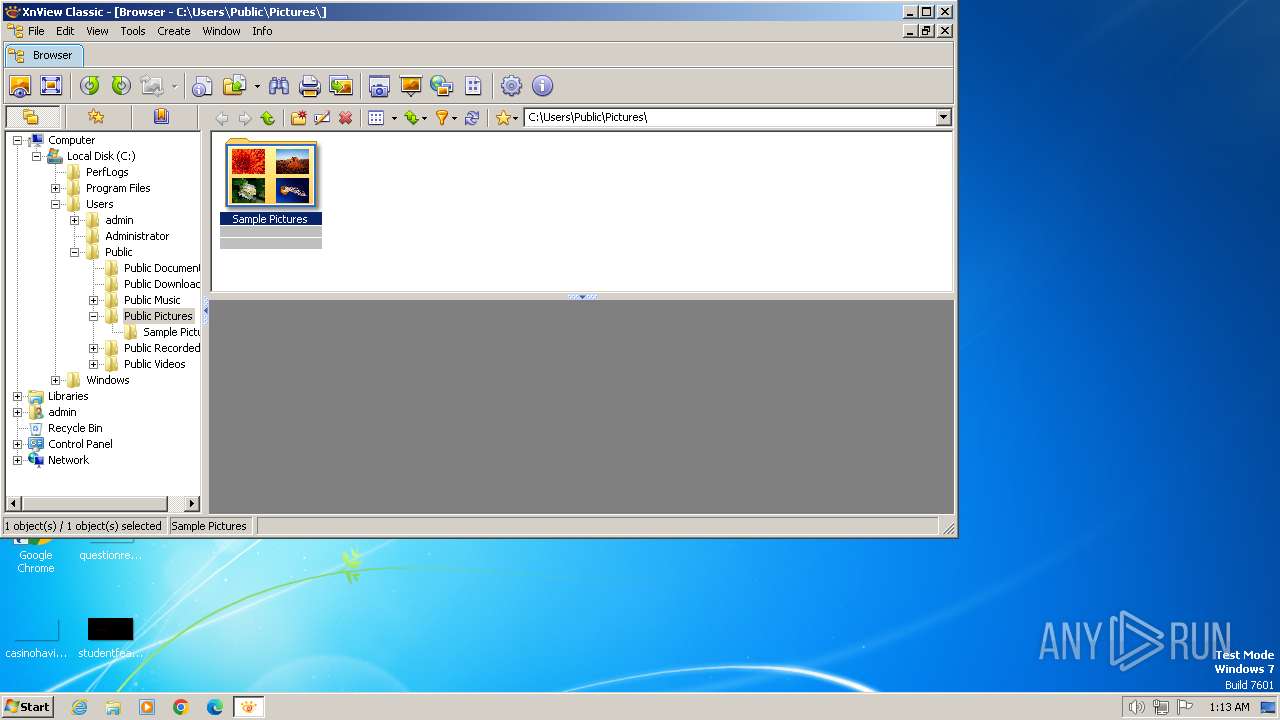Switch to the Folders tree panel tab

(31, 117)
